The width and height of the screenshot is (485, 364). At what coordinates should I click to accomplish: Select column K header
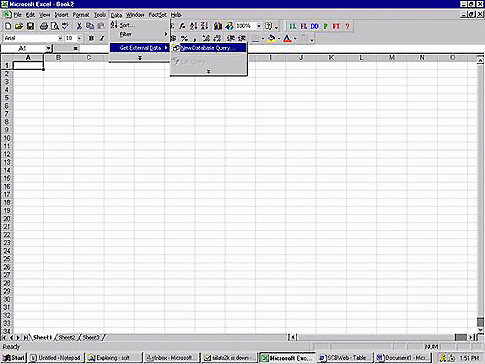point(331,58)
